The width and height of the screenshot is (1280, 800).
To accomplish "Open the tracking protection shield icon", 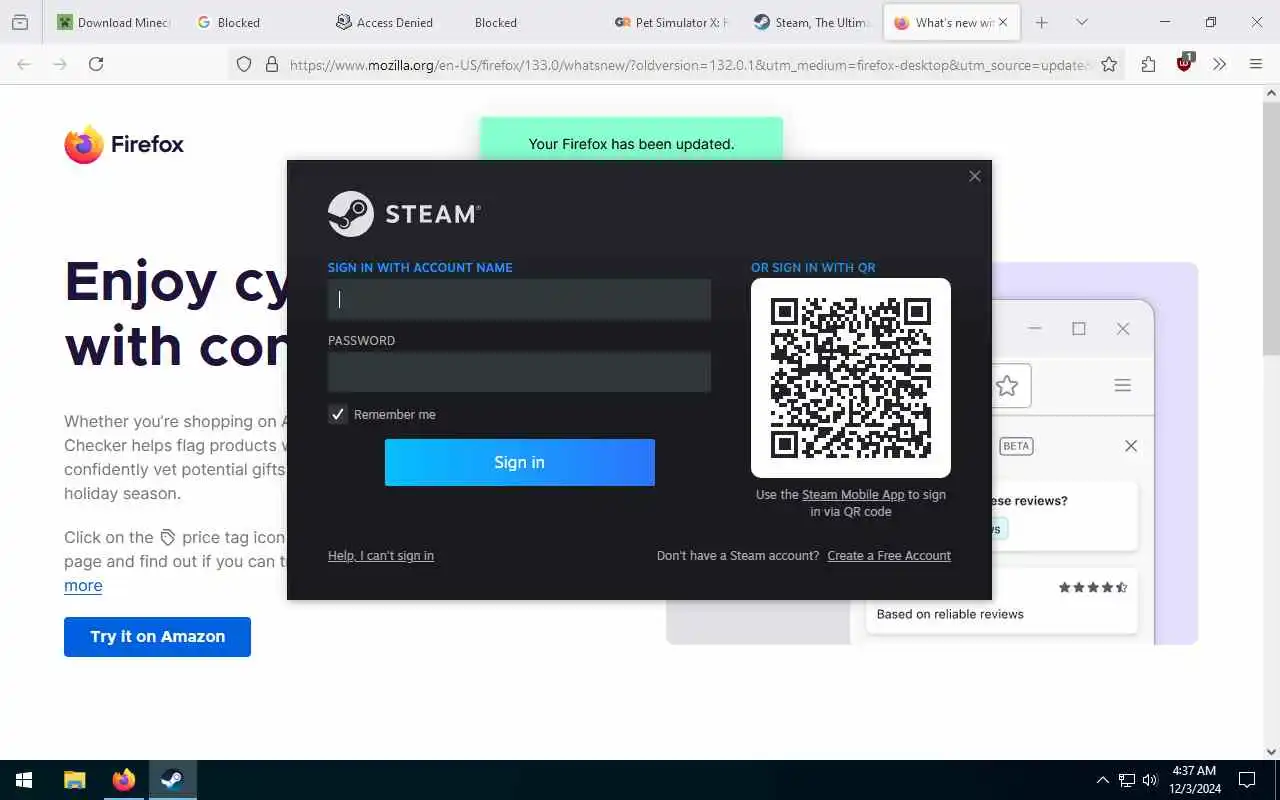I will pos(244,64).
